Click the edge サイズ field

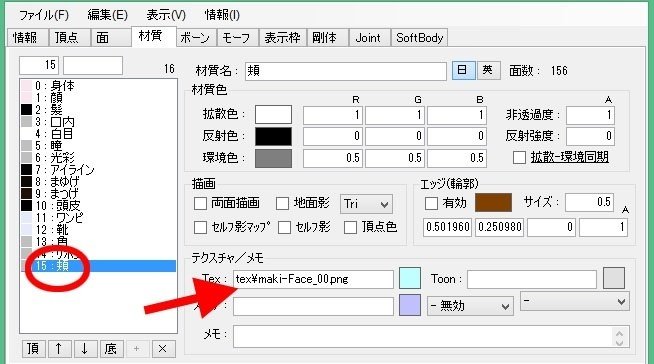(589, 203)
